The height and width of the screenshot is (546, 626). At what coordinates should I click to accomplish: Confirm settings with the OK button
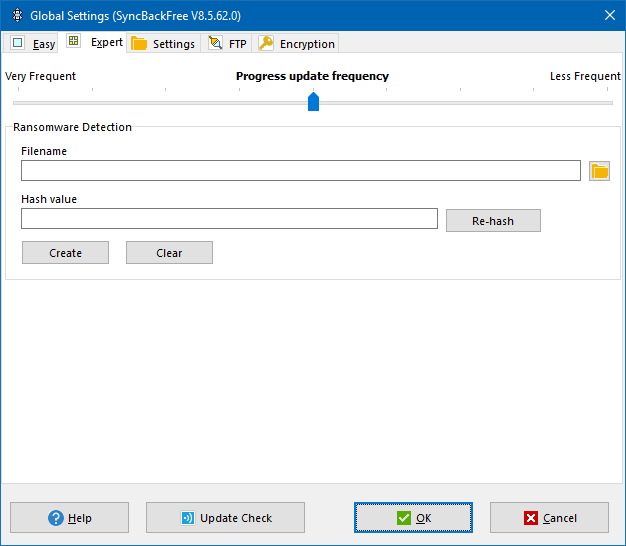click(x=413, y=518)
